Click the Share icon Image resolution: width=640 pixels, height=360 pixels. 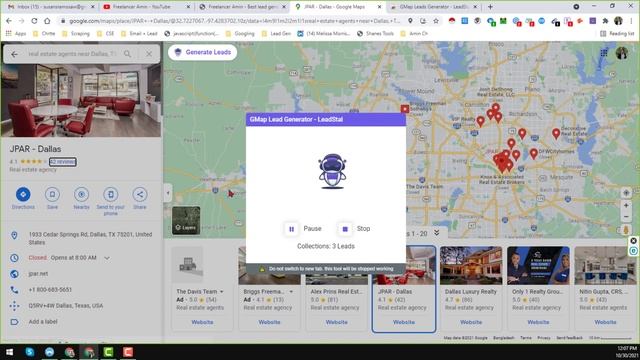(140, 194)
